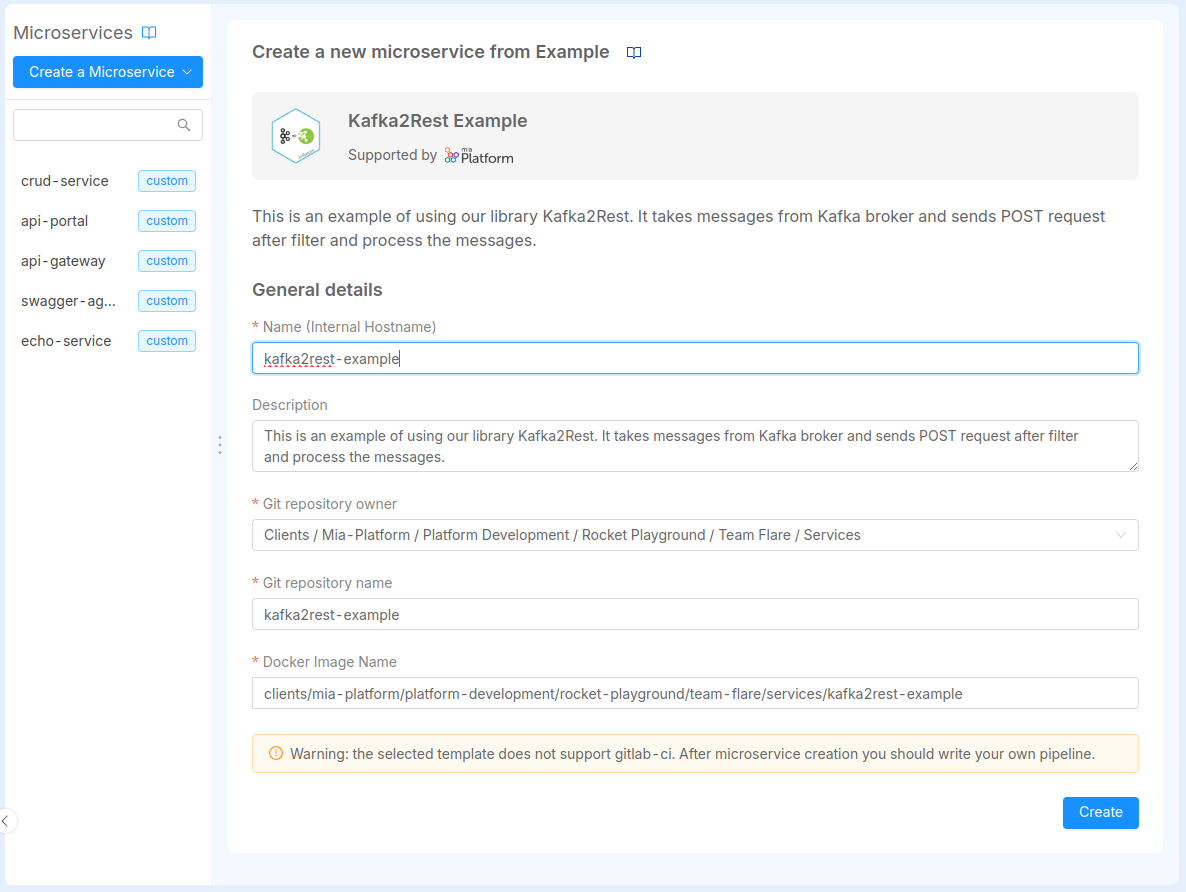Click the Docker Image Name field
The image size is (1186, 892).
point(694,693)
